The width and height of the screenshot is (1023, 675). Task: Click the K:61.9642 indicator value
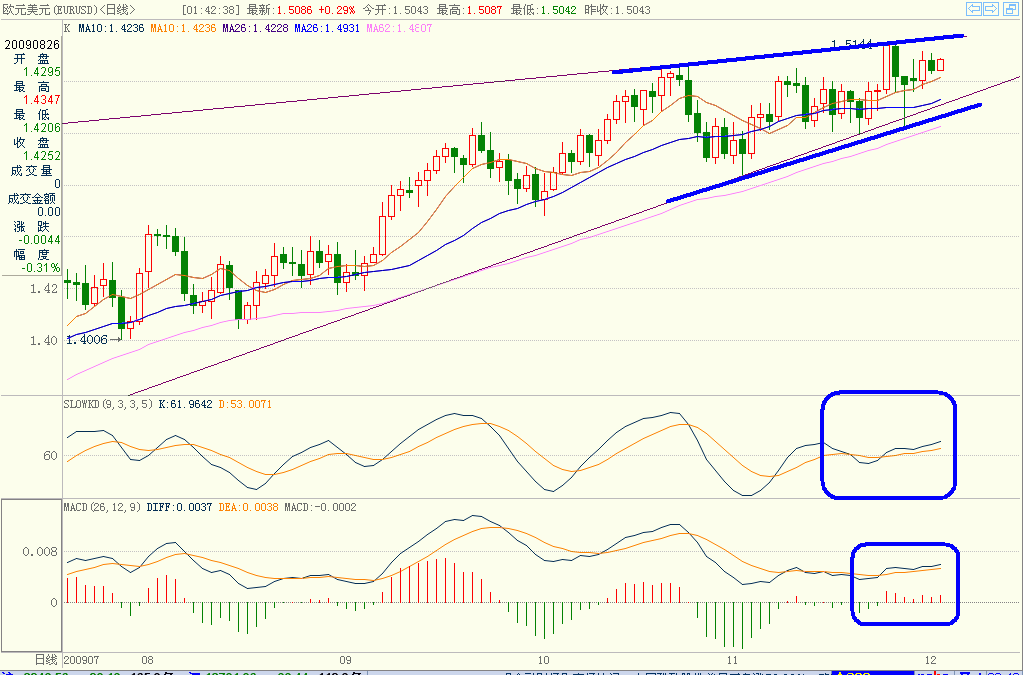click(185, 404)
